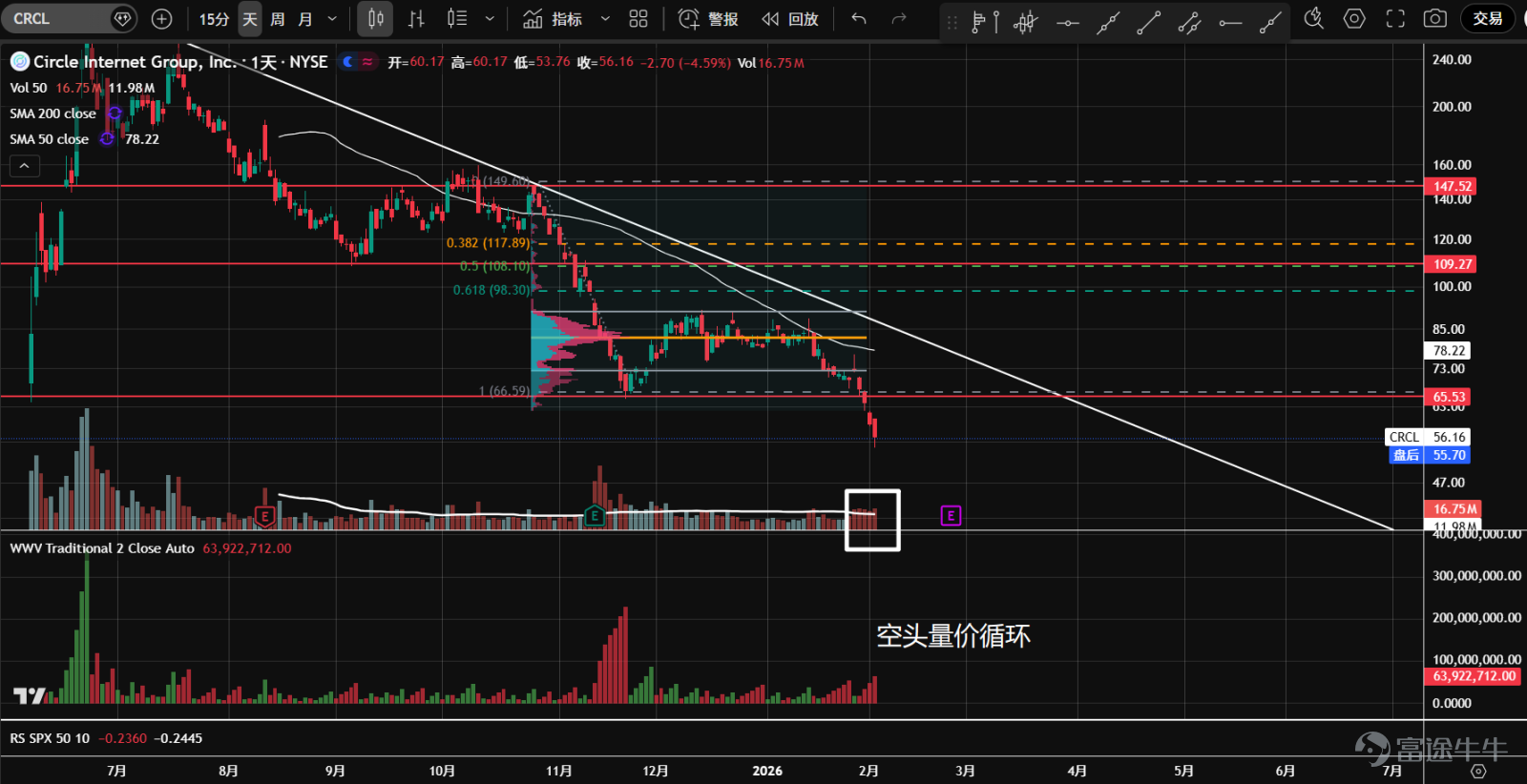Open quick search lightning icon

(x=1314, y=18)
